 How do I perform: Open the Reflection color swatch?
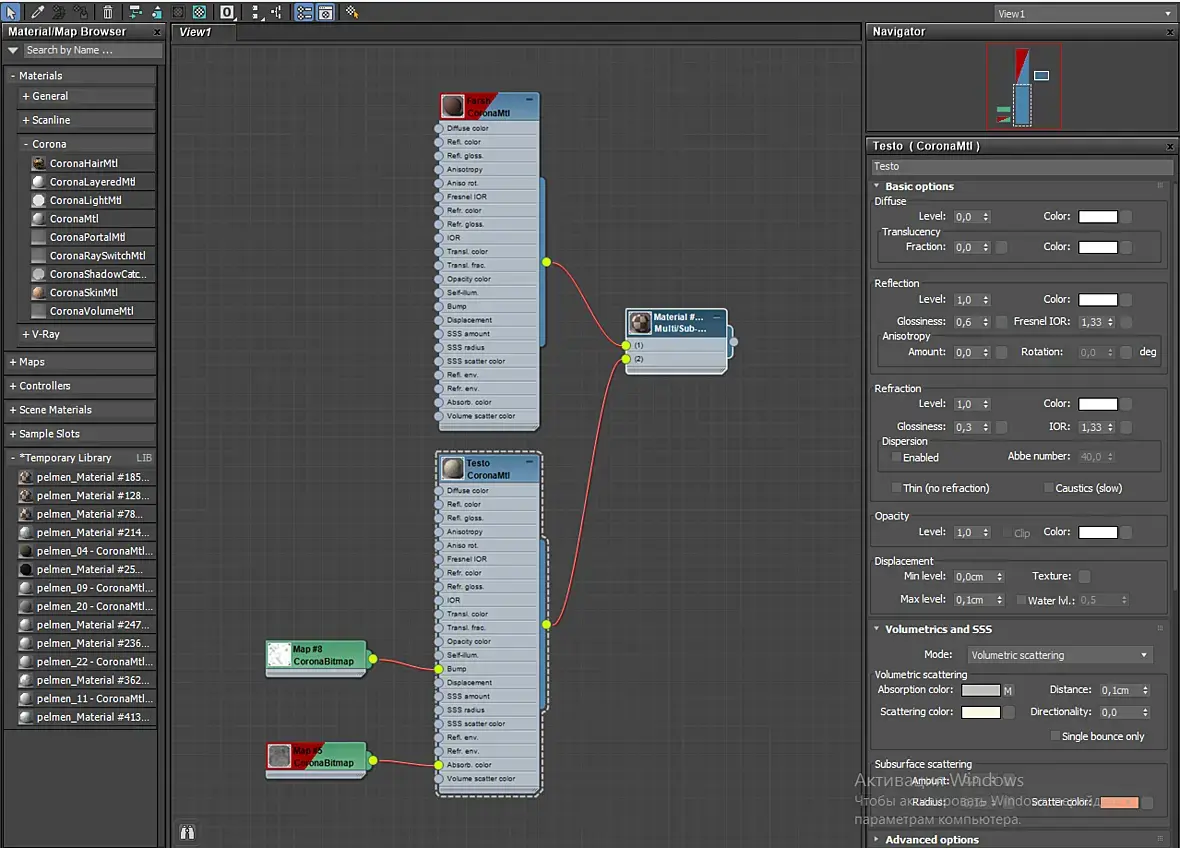coord(1097,300)
